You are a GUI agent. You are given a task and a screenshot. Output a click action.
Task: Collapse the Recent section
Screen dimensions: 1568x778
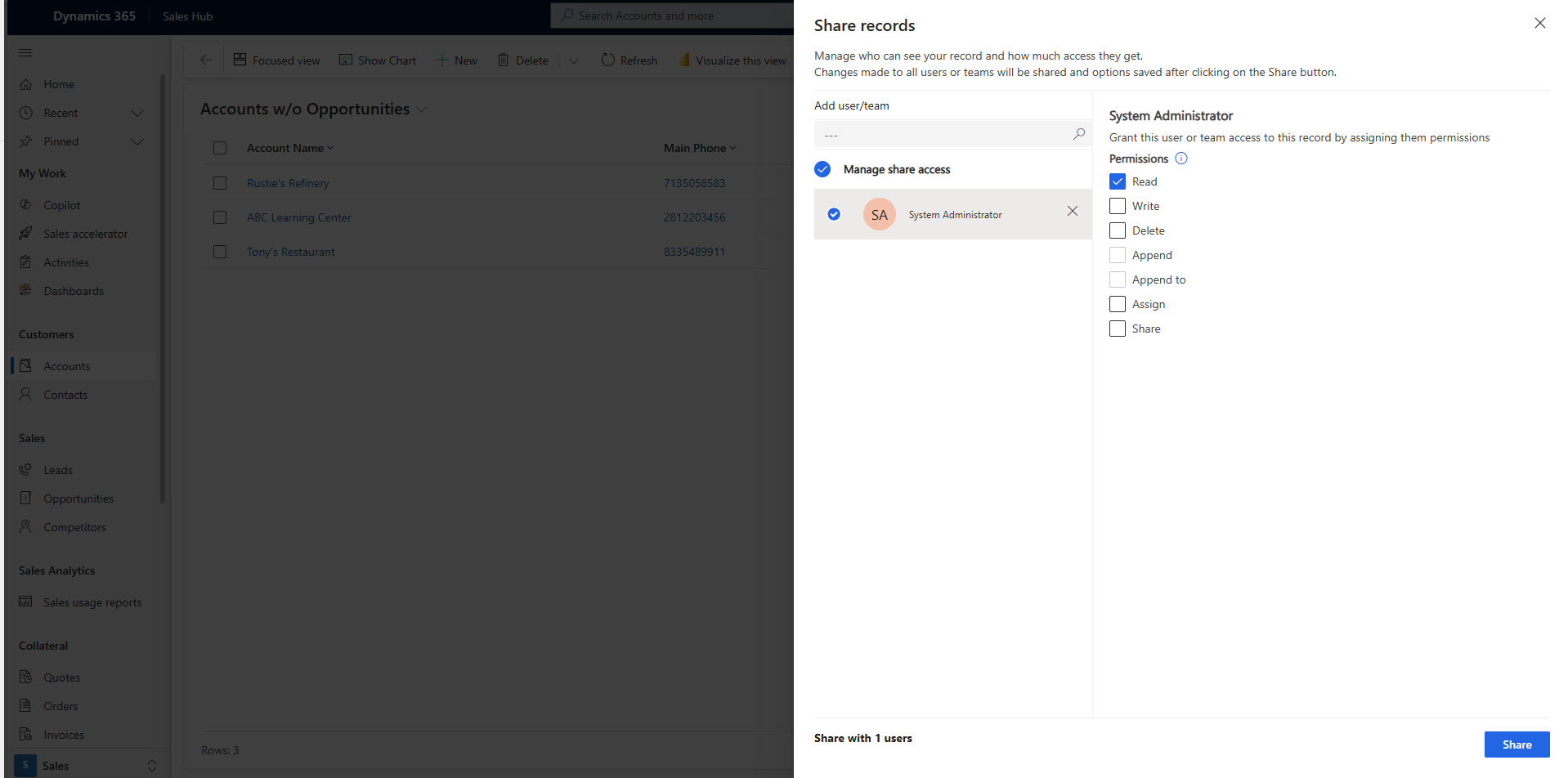(x=137, y=113)
